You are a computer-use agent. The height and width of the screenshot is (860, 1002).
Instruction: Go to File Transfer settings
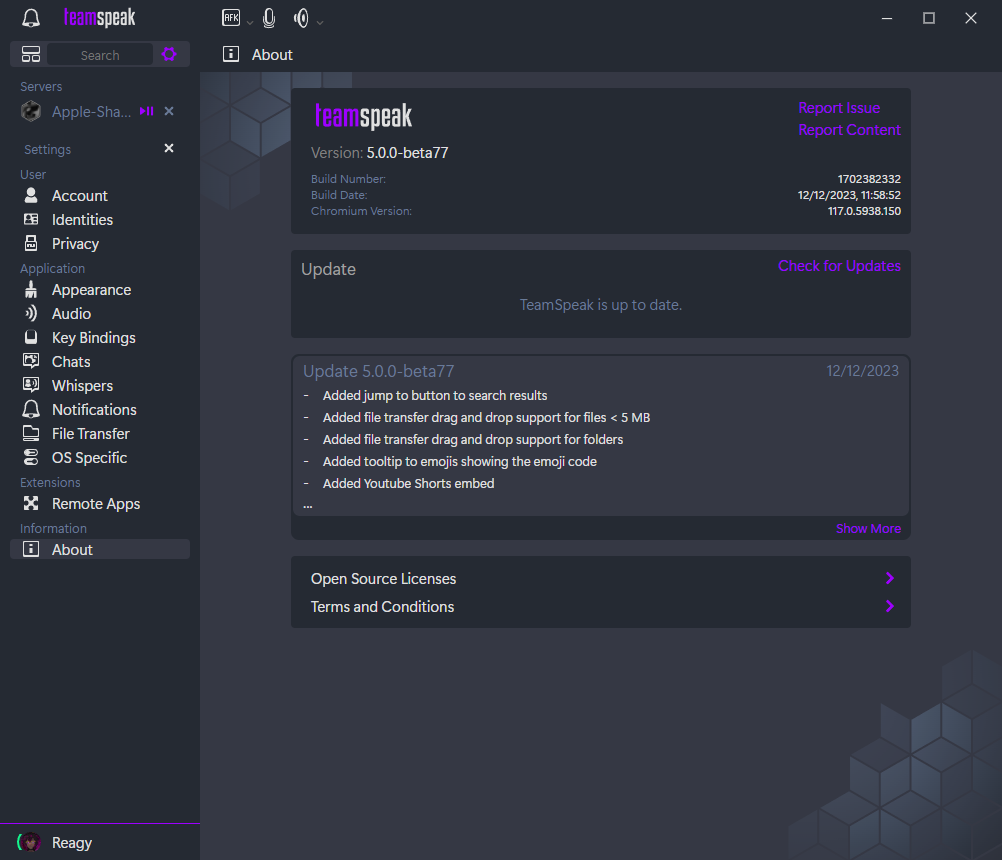(100, 434)
